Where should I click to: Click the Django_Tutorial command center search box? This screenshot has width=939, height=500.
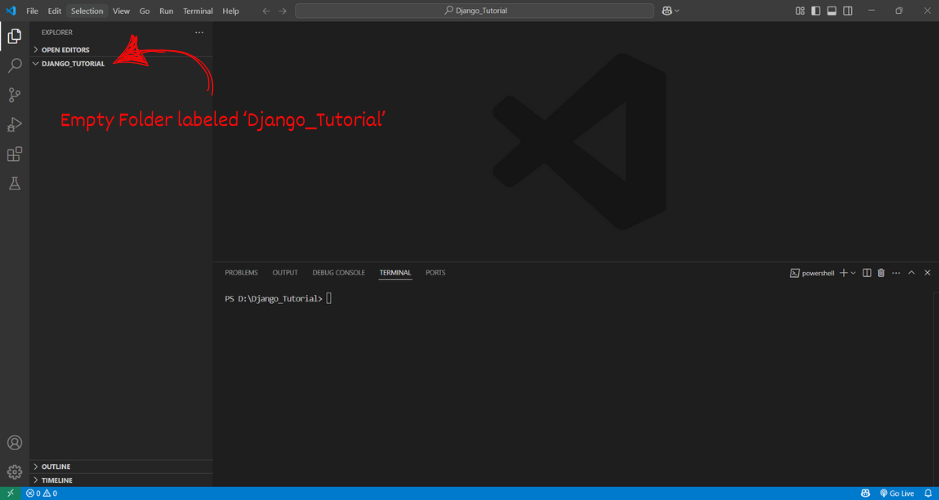[474, 11]
